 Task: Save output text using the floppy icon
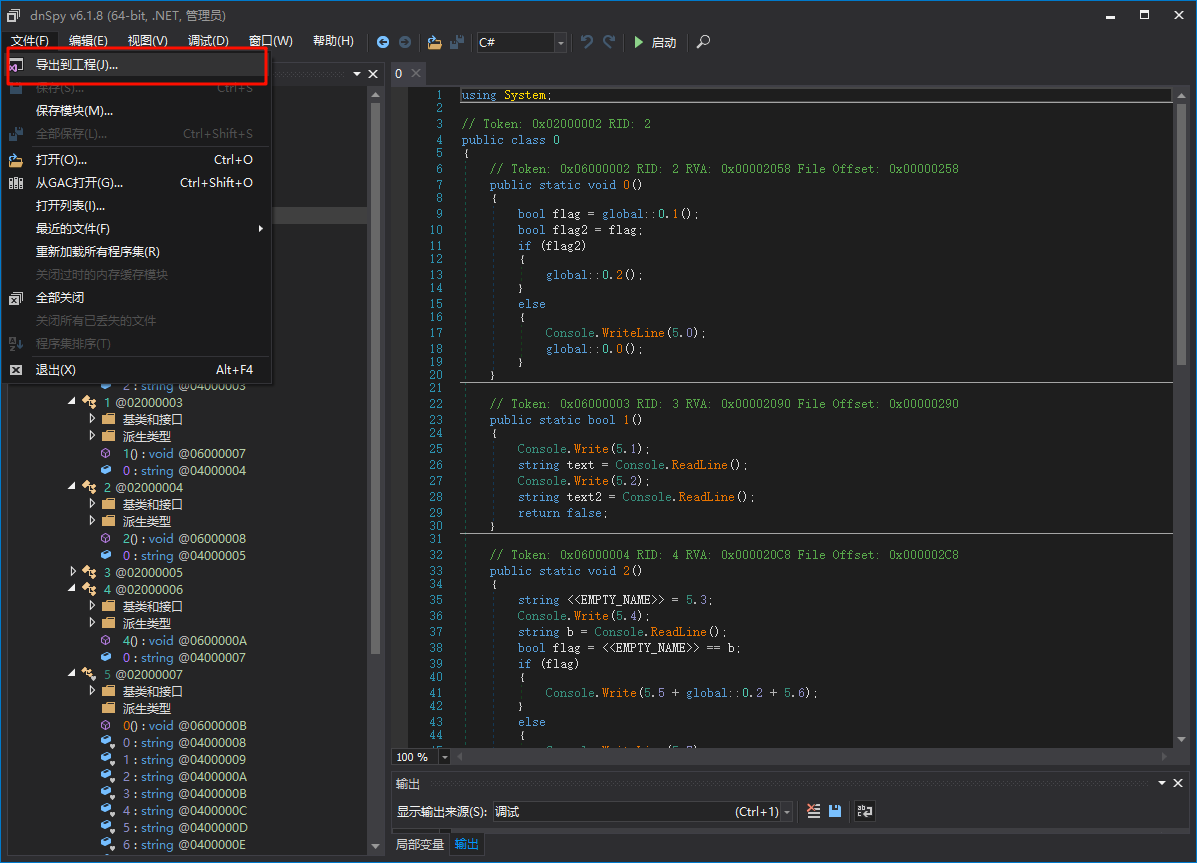836,811
